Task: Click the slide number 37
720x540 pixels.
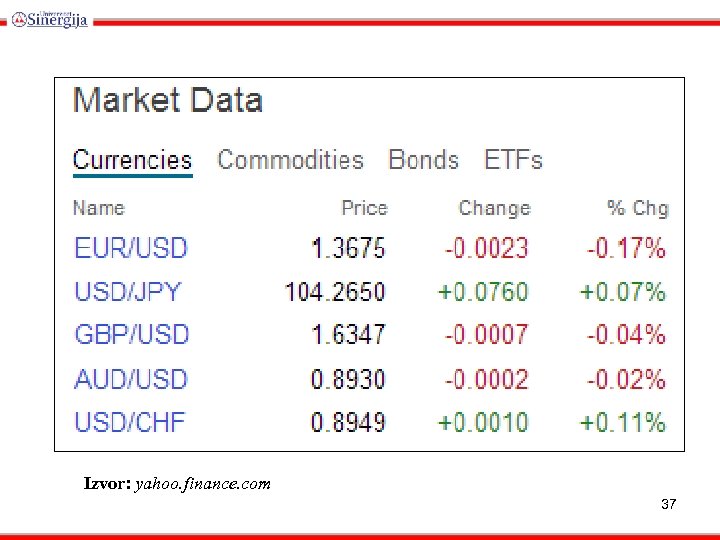Action: 668,505
